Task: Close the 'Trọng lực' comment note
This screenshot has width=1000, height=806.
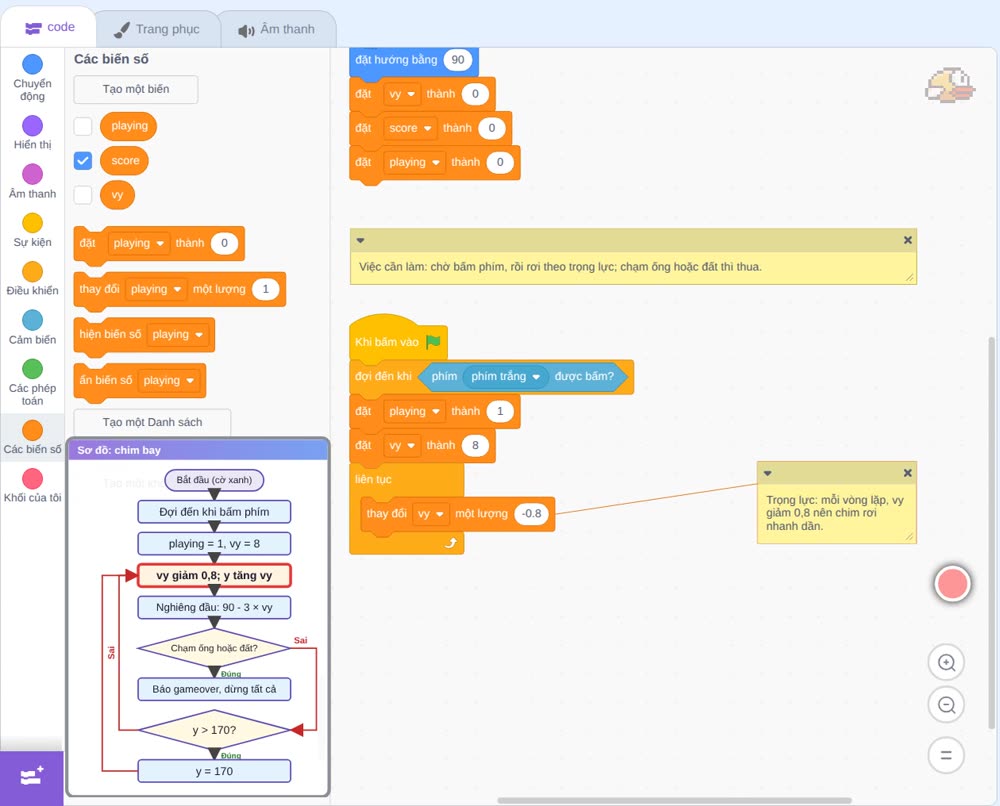Action: [x=908, y=473]
